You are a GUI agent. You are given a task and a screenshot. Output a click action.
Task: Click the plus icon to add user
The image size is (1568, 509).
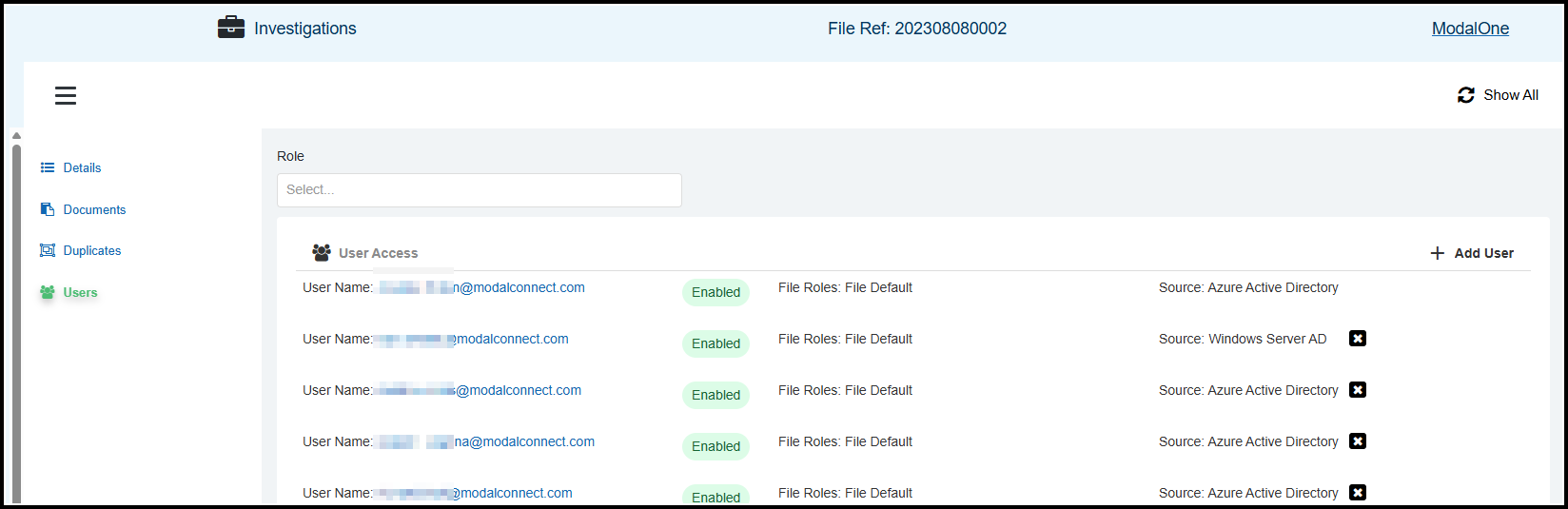pos(1438,253)
